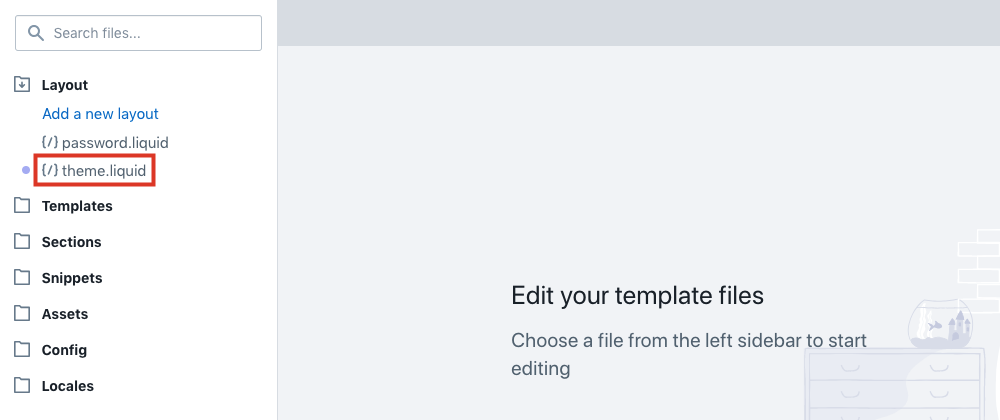
Task: Open the Config folder label
Action: pyautogui.click(x=64, y=351)
